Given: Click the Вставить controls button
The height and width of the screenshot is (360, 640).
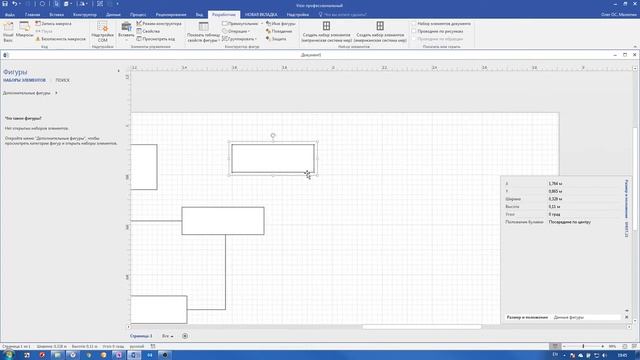Looking at the screenshot, I should pyautogui.click(x=126, y=32).
